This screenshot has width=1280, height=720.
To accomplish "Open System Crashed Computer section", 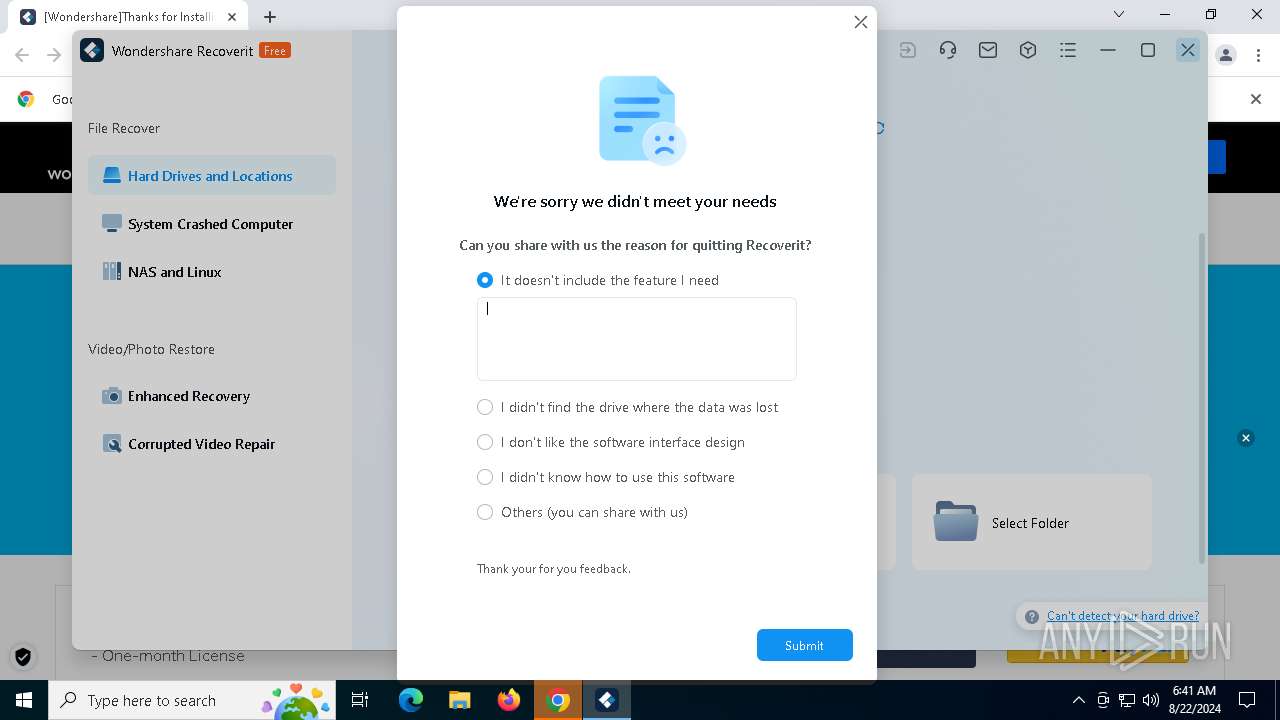I will 211,224.
